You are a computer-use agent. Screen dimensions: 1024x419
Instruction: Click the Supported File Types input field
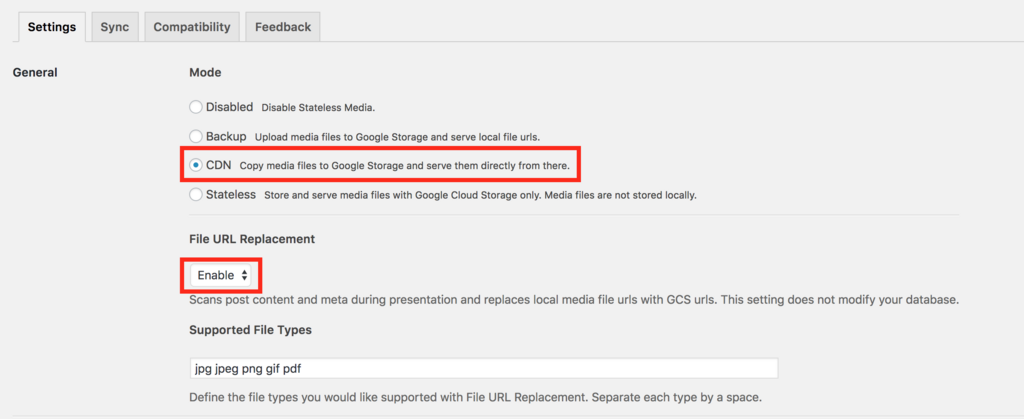click(483, 368)
